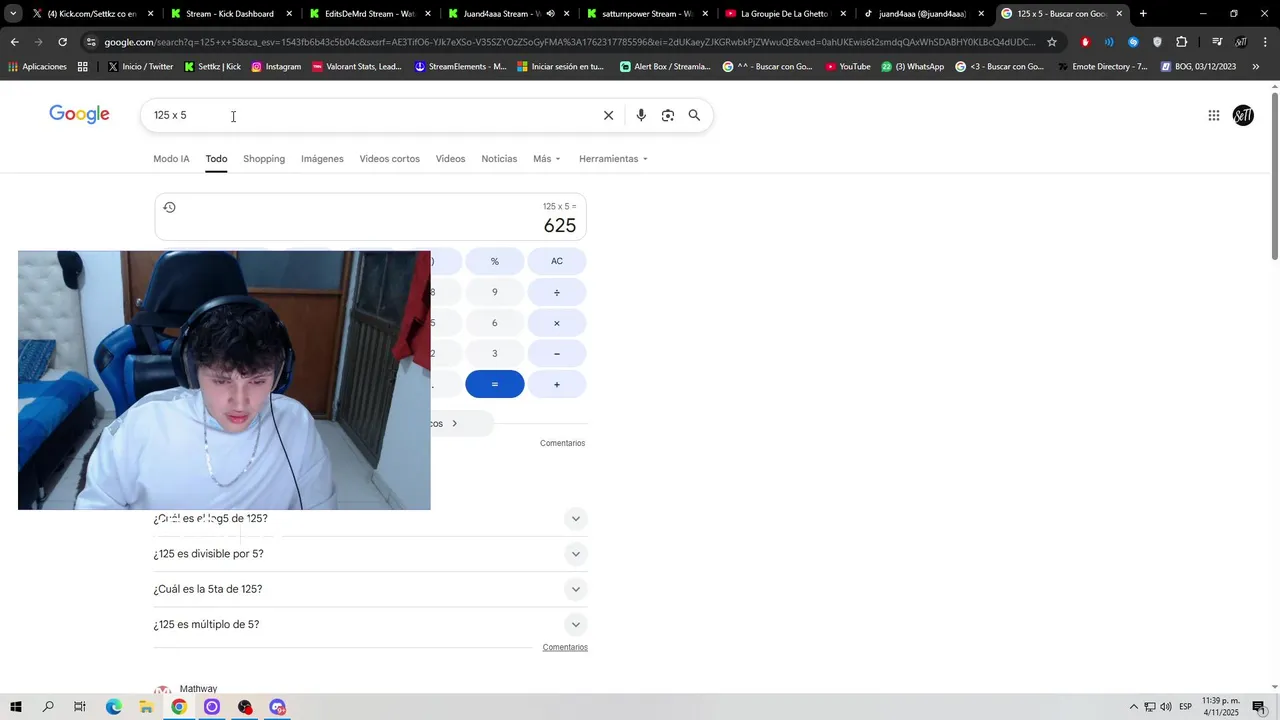Close the 125 x 5 Google tab
The height and width of the screenshot is (720, 1280).
click(1119, 14)
